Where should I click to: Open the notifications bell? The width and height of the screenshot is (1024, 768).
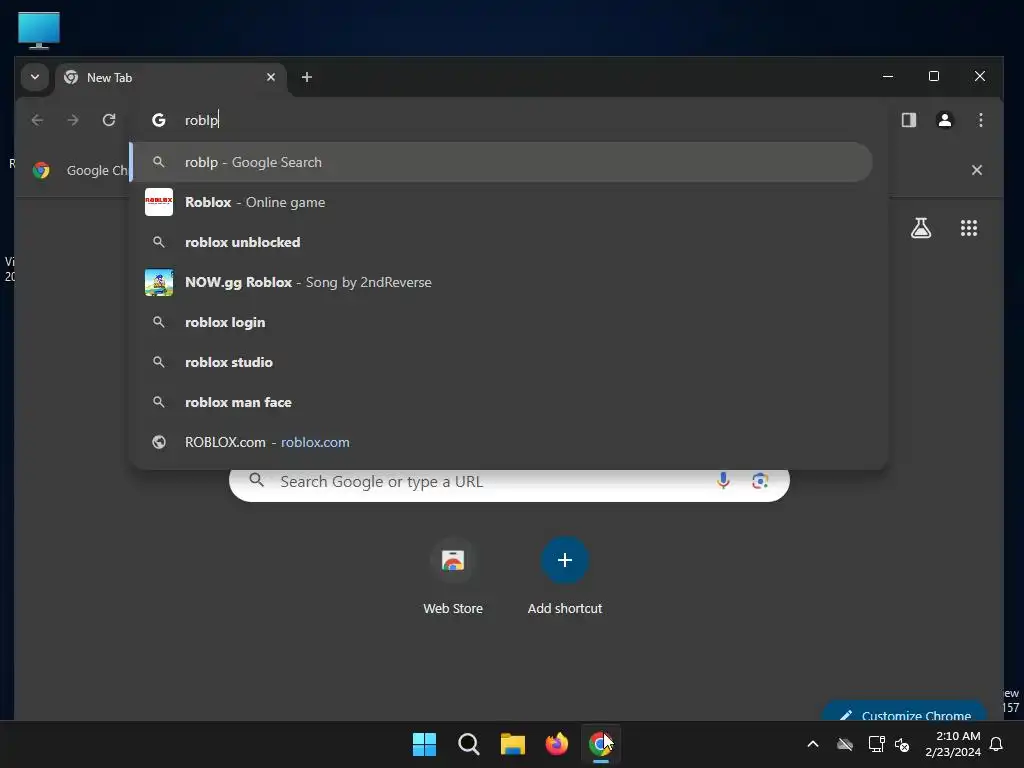click(x=996, y=744)
